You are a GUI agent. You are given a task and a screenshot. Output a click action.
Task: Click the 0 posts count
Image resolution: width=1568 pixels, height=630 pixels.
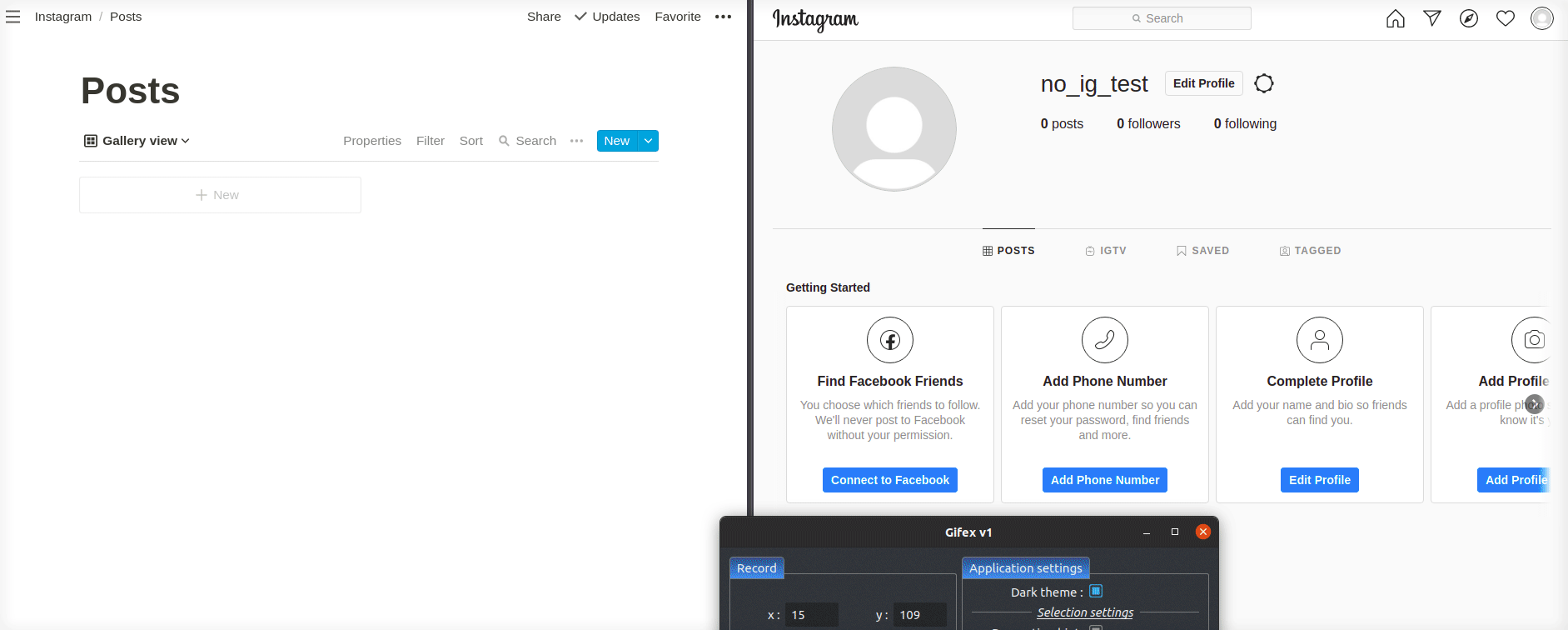click(1062, 123)
